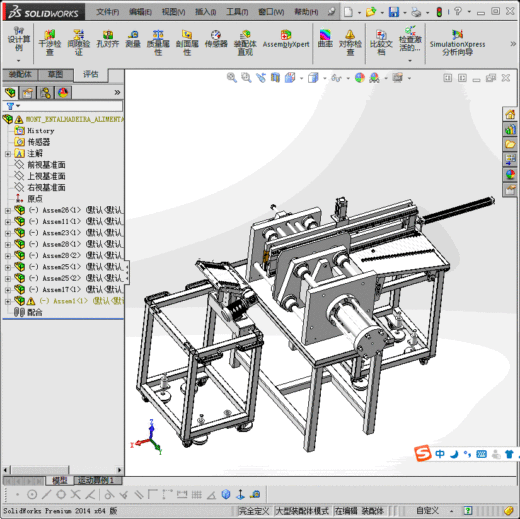
Task: Switch to the 运动算例1 bottom tab
Action: tap(96, 480)
